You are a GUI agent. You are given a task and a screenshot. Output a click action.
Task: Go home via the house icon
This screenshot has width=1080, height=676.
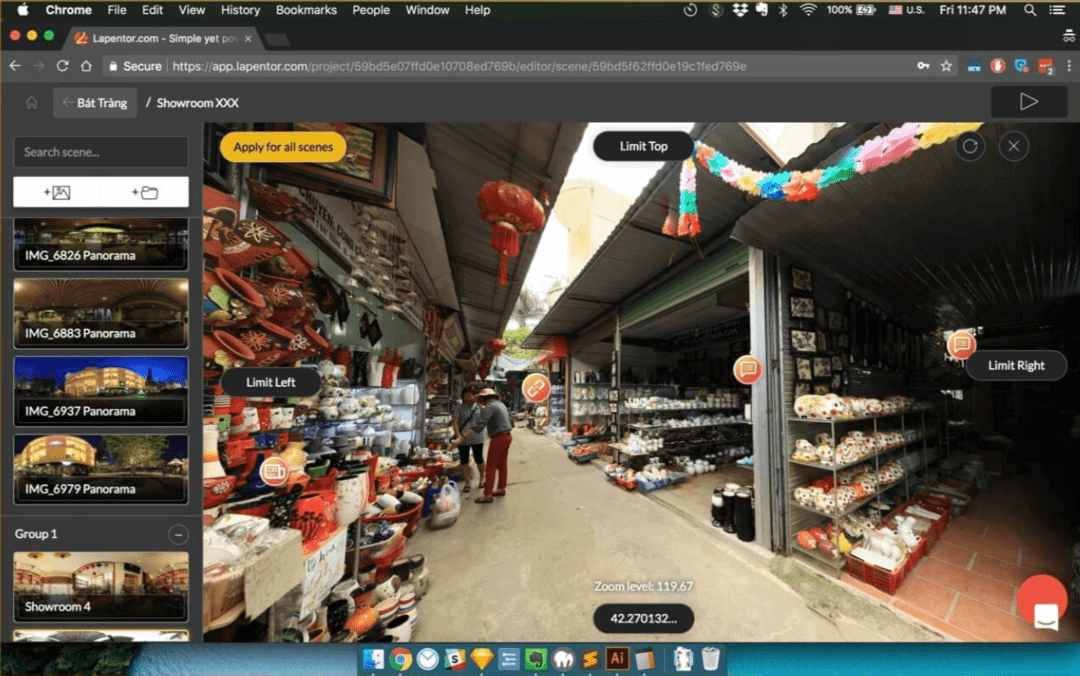tap(31, 102)
